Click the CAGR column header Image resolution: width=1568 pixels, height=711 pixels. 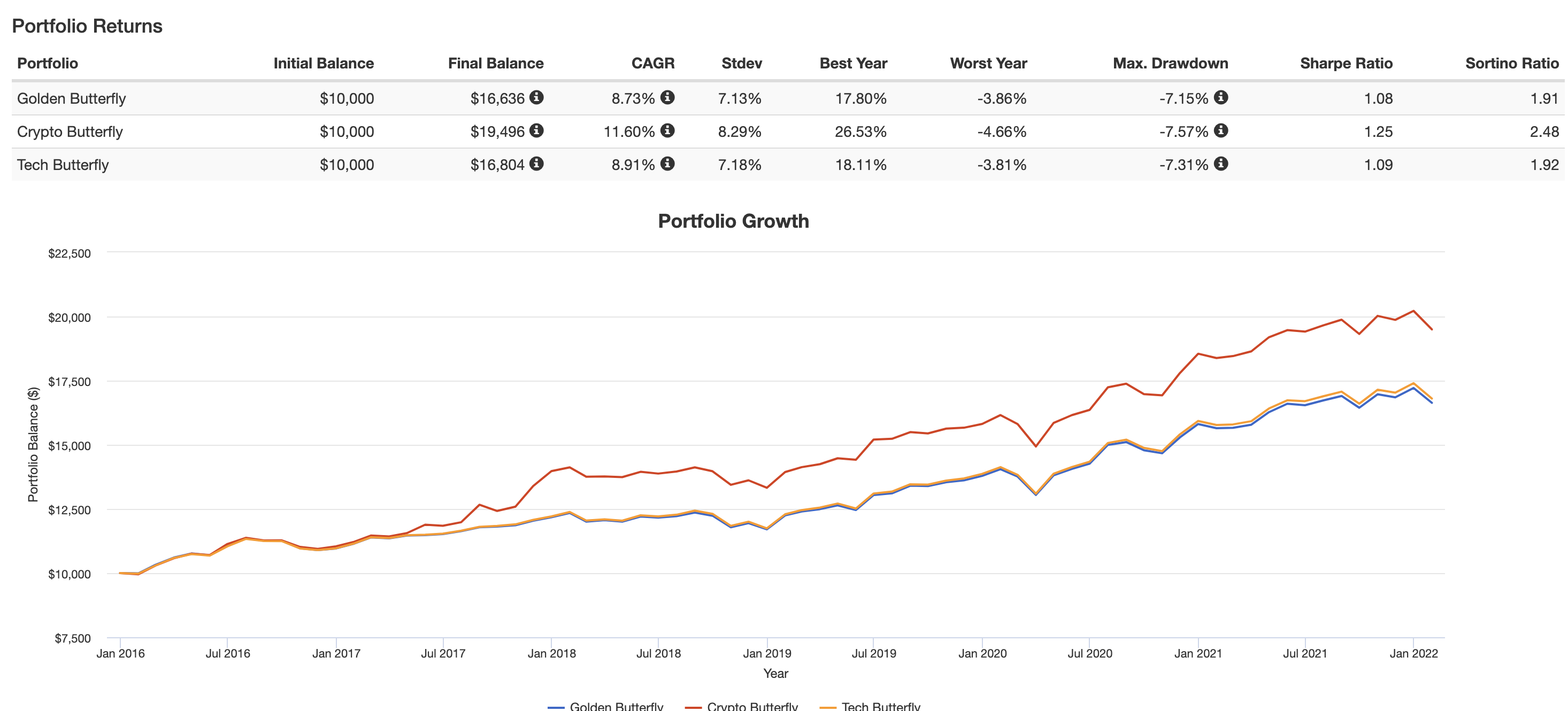[x=652, y=63]
